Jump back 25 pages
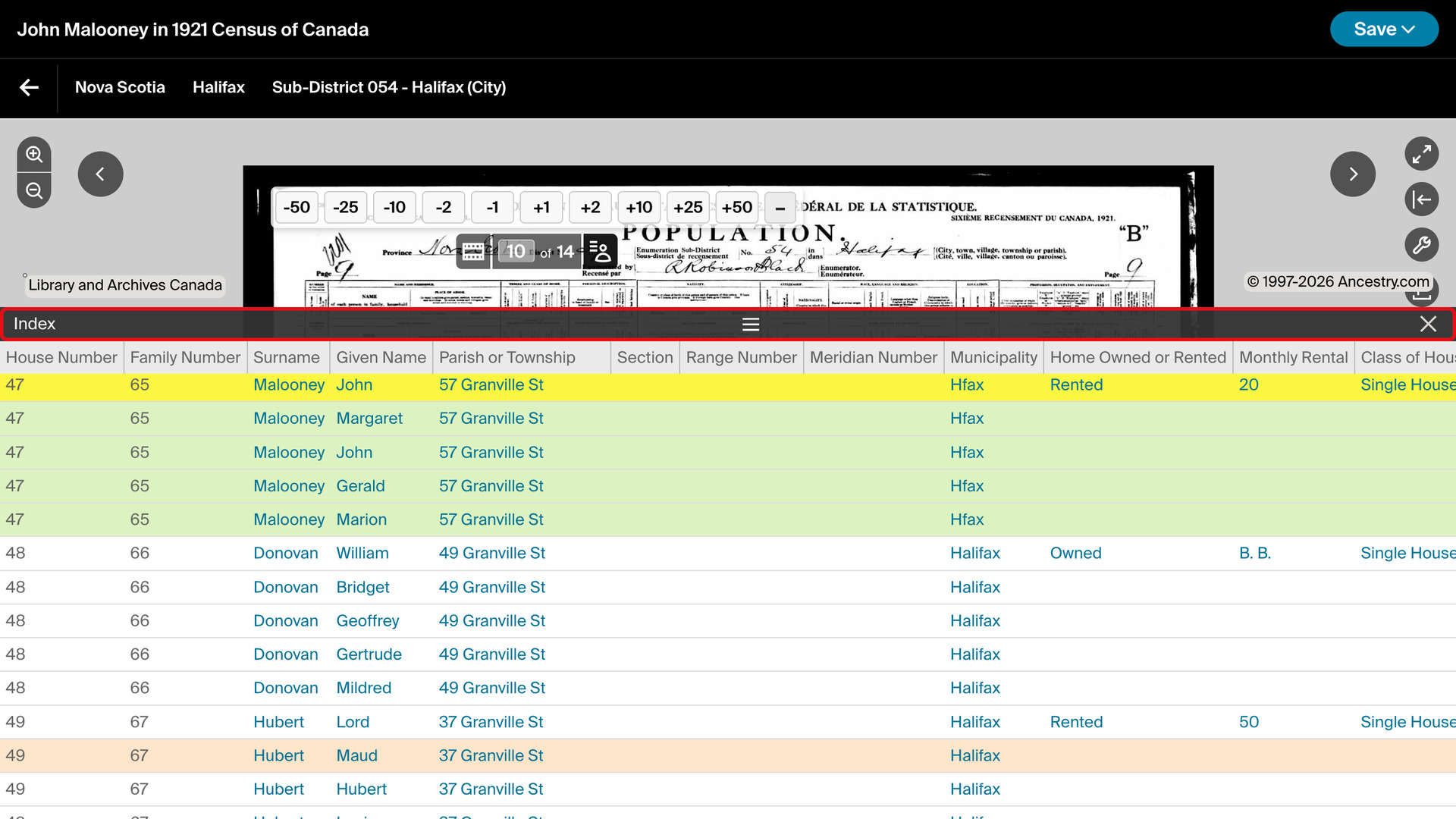The height and width of the screenshot is (819, 1456). [346, 208]
